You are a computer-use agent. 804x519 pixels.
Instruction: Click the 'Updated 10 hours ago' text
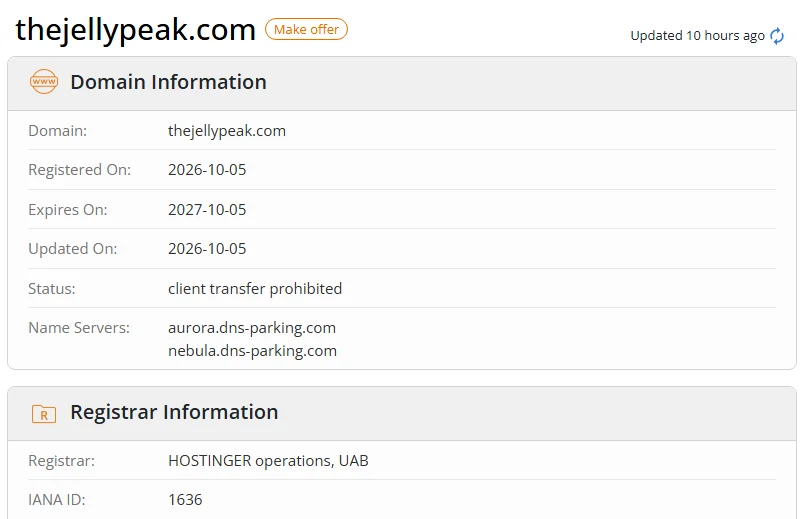697,36
